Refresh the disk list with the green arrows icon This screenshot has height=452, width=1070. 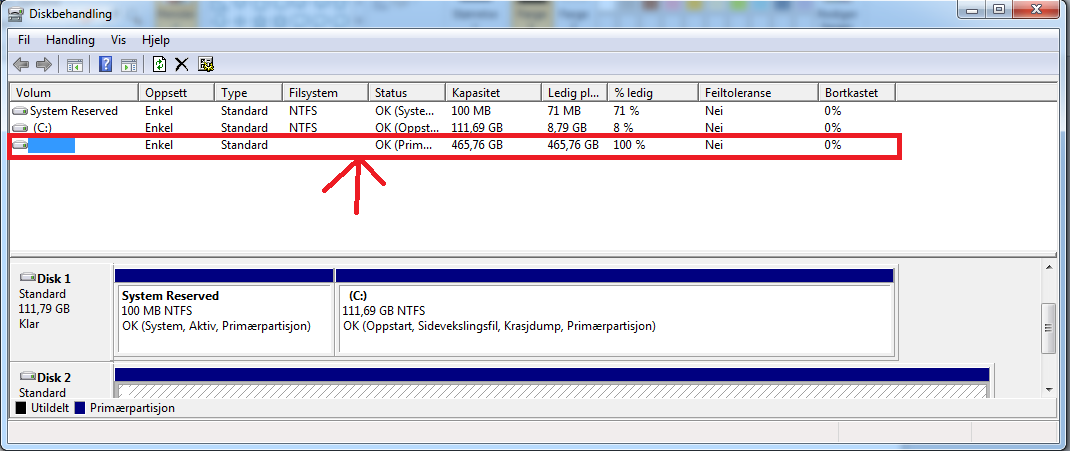(160, 65)
